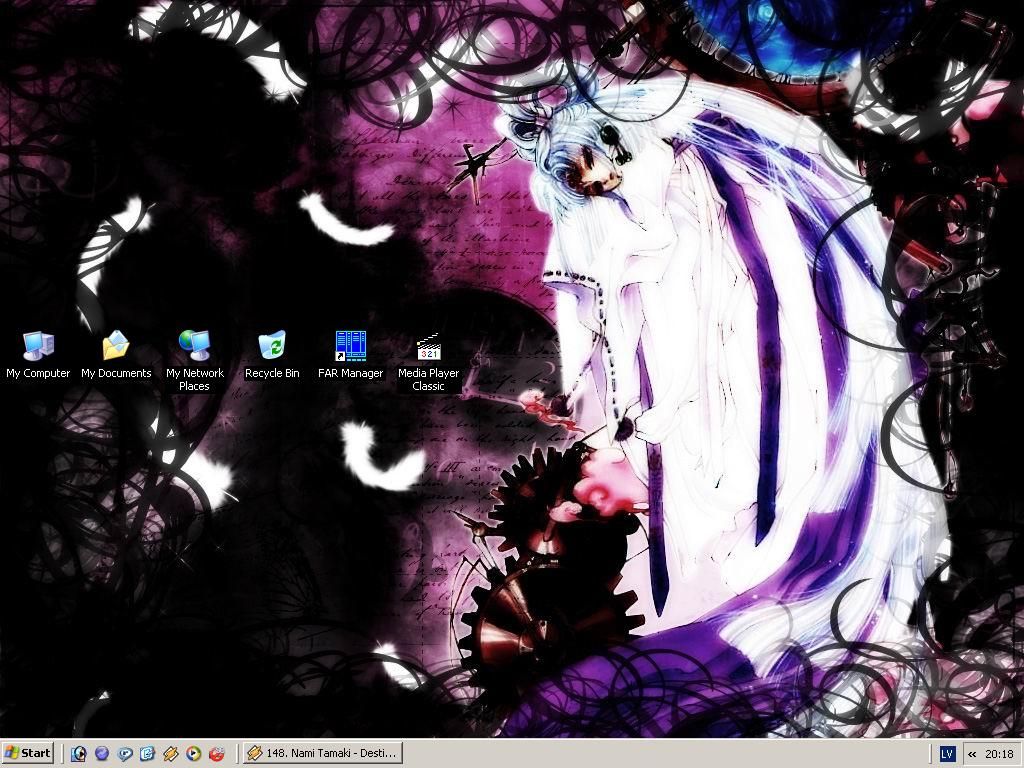Screen dimensions: 1024x768
Task: Launch the speech bubble quick launch icon
Action: click(125, 754)
